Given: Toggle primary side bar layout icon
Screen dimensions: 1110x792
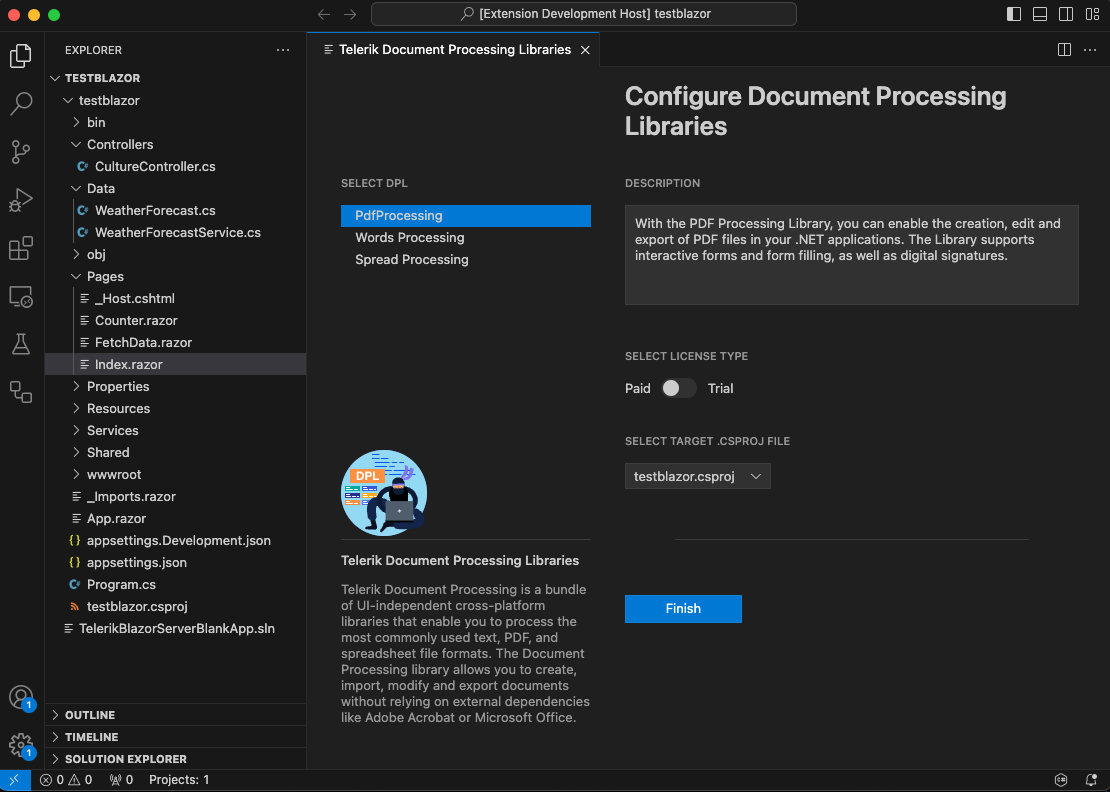Looking at the screenshot, I should (1014, 14).
